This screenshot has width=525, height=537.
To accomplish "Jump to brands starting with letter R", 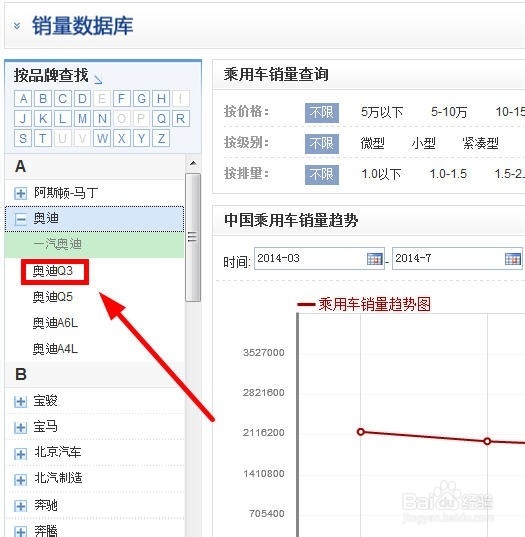I will (x=181, y=118).
